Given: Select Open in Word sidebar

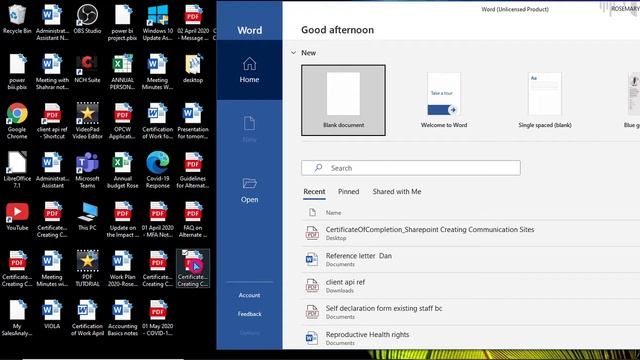Looking at the screenshot, I should coord(249,190).
